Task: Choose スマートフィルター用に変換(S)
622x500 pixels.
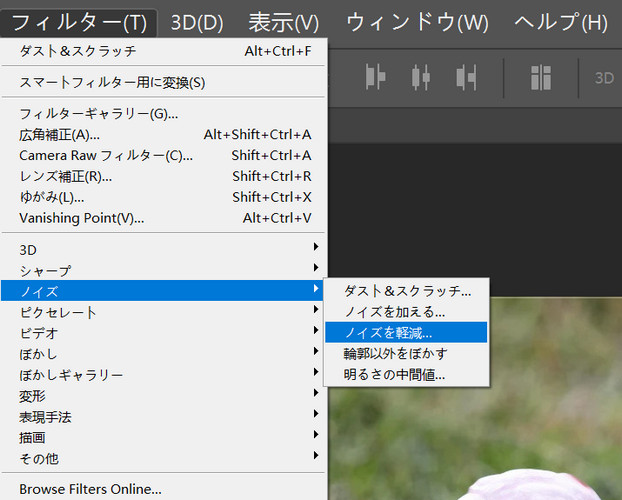Action: (x=164, y=83)
